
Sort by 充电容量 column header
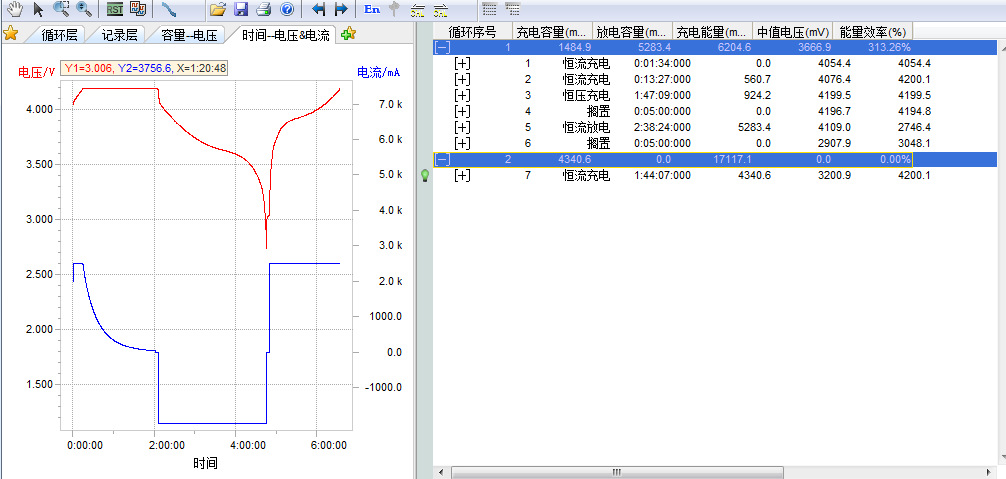coord(552,31)
